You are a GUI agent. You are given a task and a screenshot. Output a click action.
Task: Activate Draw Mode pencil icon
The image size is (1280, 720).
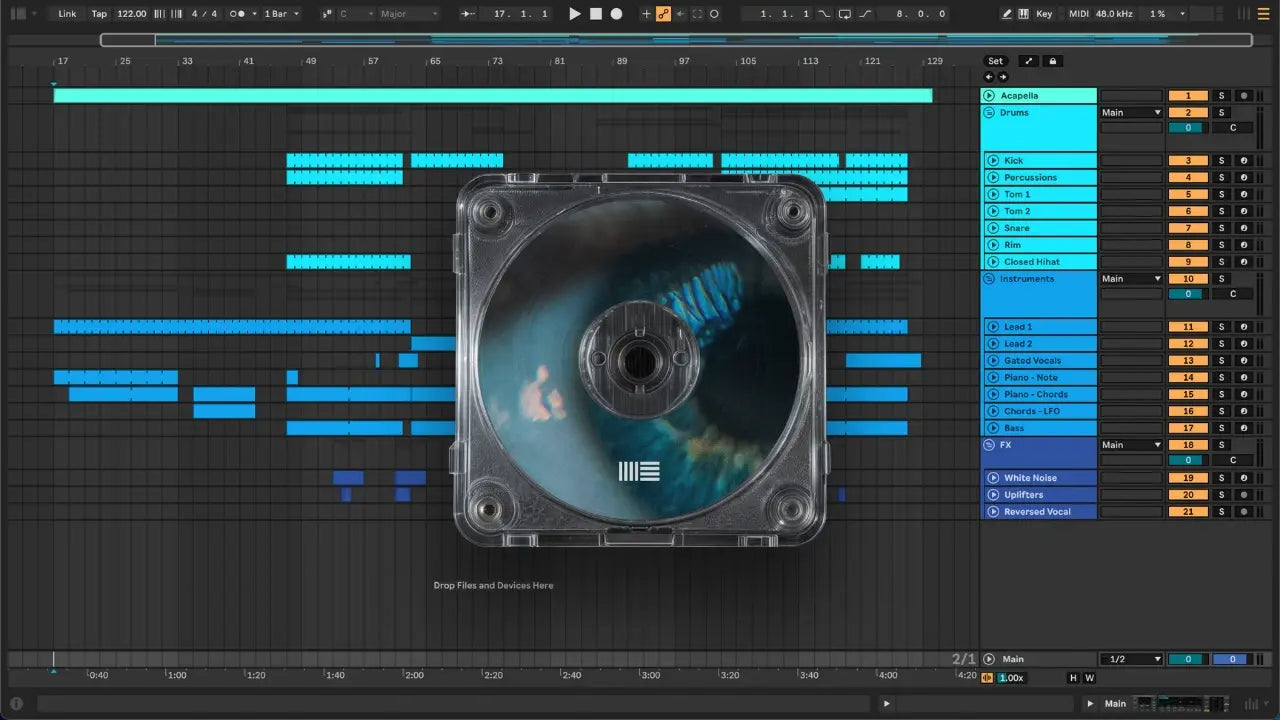[1006, 14]
